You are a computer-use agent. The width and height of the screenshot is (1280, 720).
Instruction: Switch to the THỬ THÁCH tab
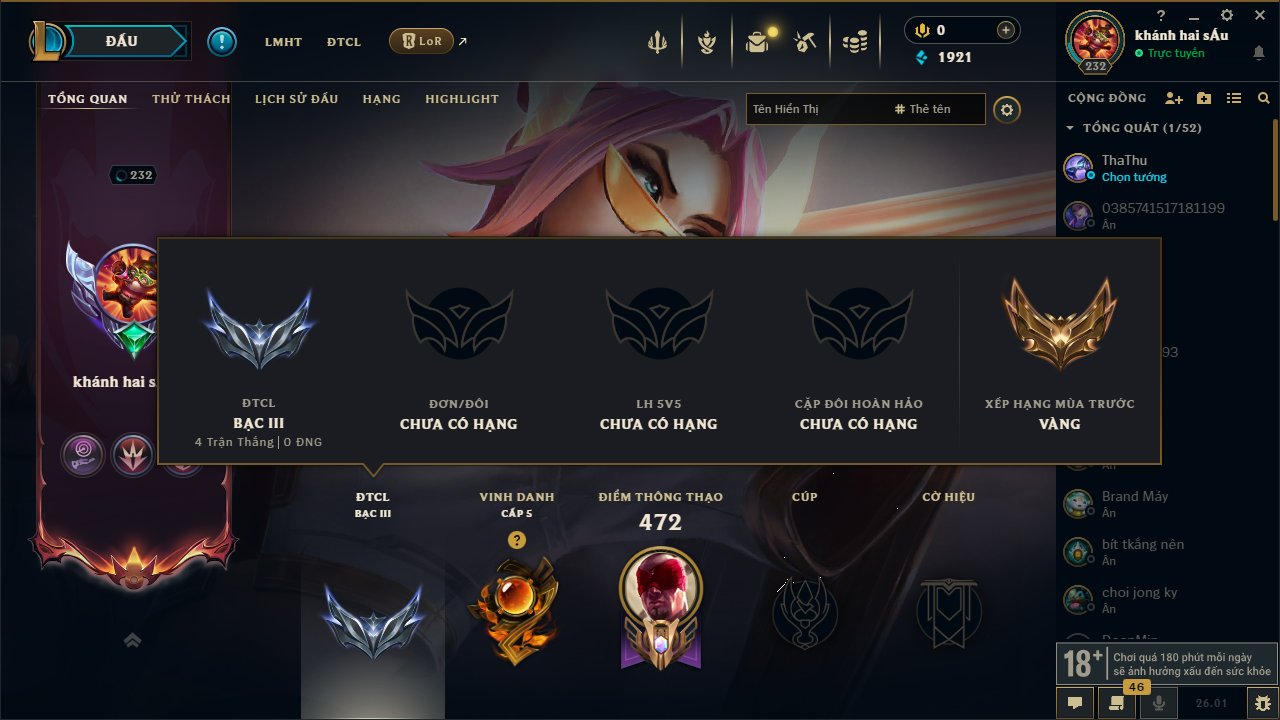click(x=191, y=99)
